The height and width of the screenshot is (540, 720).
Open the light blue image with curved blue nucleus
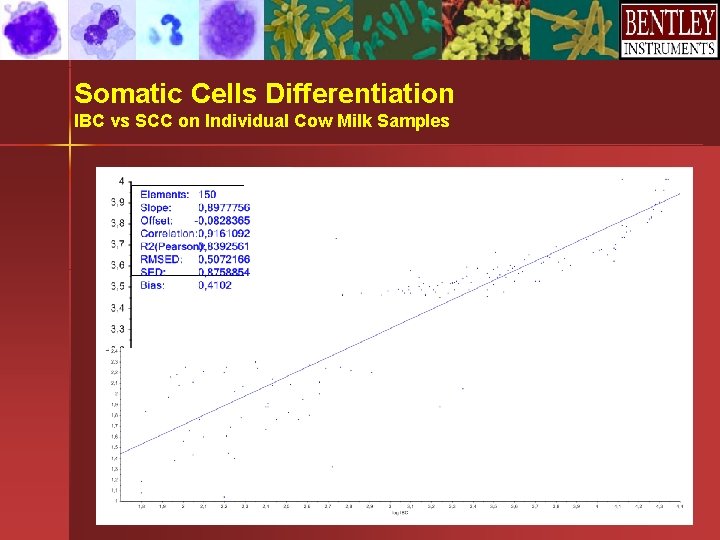click(168, 29)
